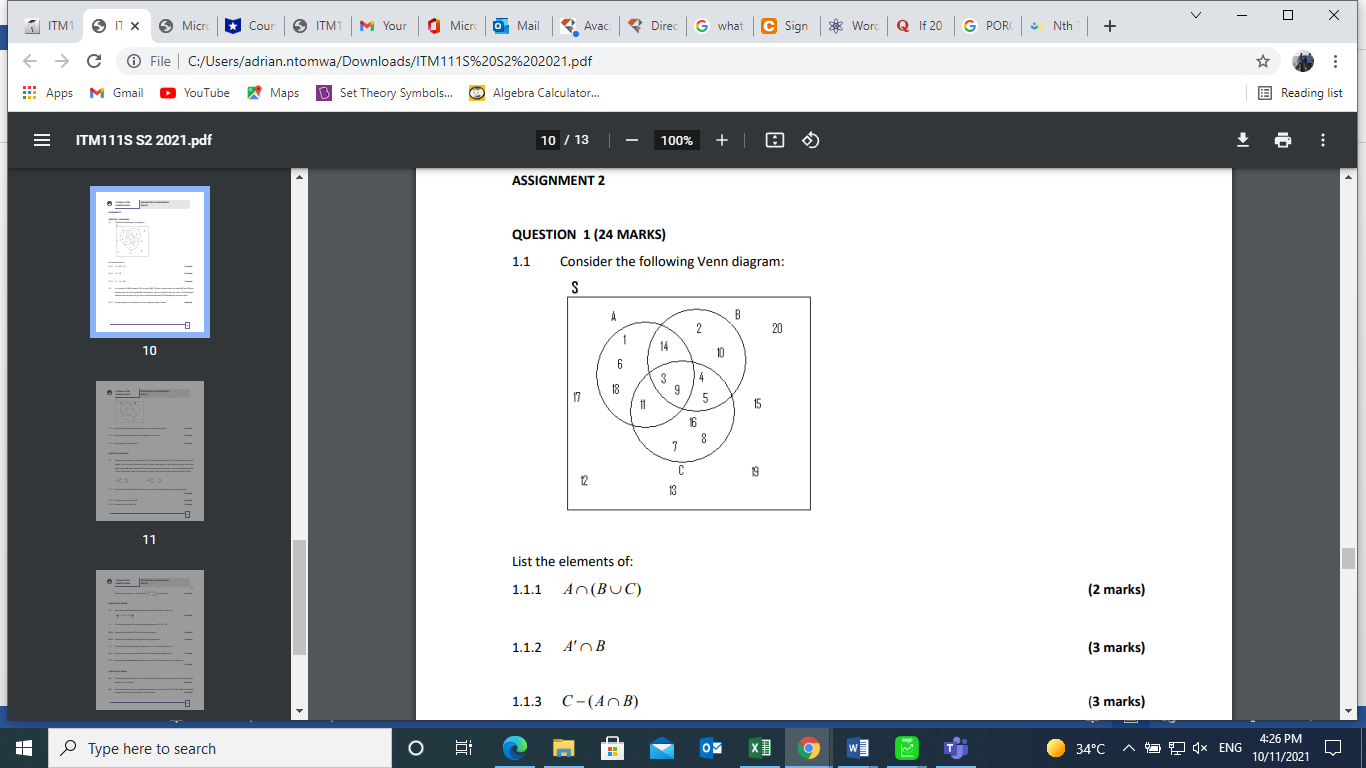Click the Windows taskbar search box
Viewport: 1366px width, 768px height.
coord(220,748)
